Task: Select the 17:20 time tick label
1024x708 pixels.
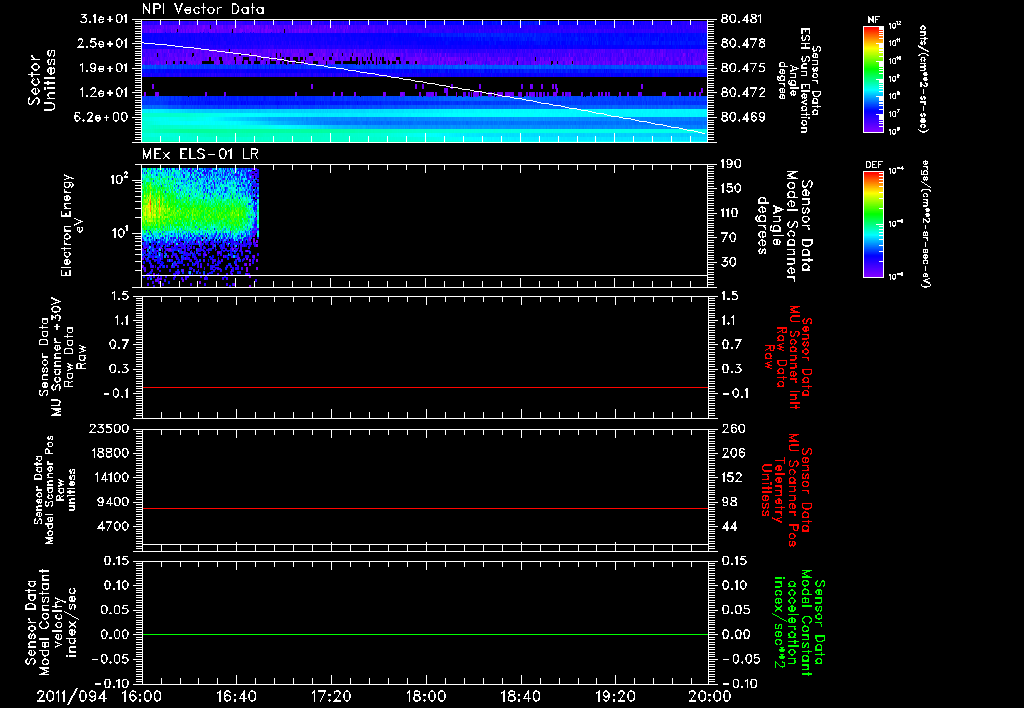Action: coord(331,696)
